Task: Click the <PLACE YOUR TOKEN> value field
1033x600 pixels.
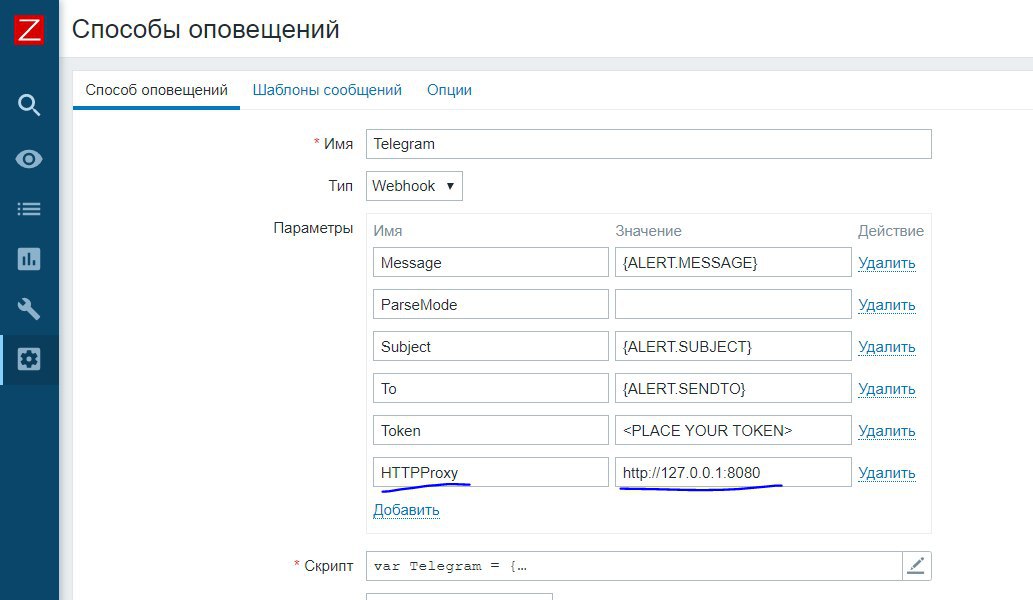Action: 733,431
